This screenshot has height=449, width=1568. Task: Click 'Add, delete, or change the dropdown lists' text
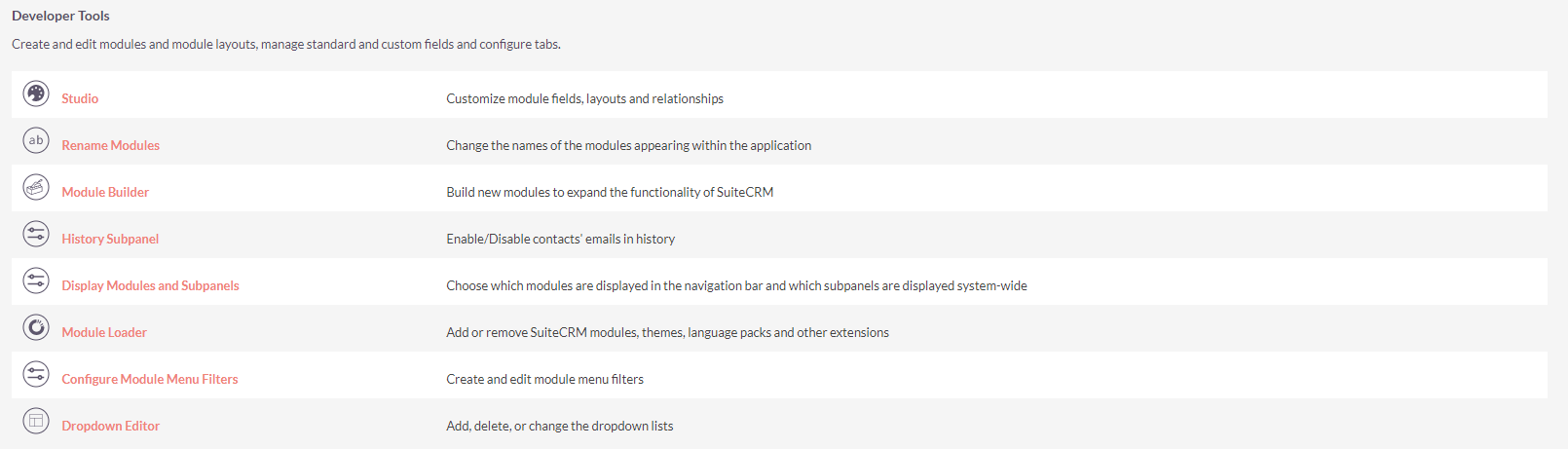(x=559, y=426)
